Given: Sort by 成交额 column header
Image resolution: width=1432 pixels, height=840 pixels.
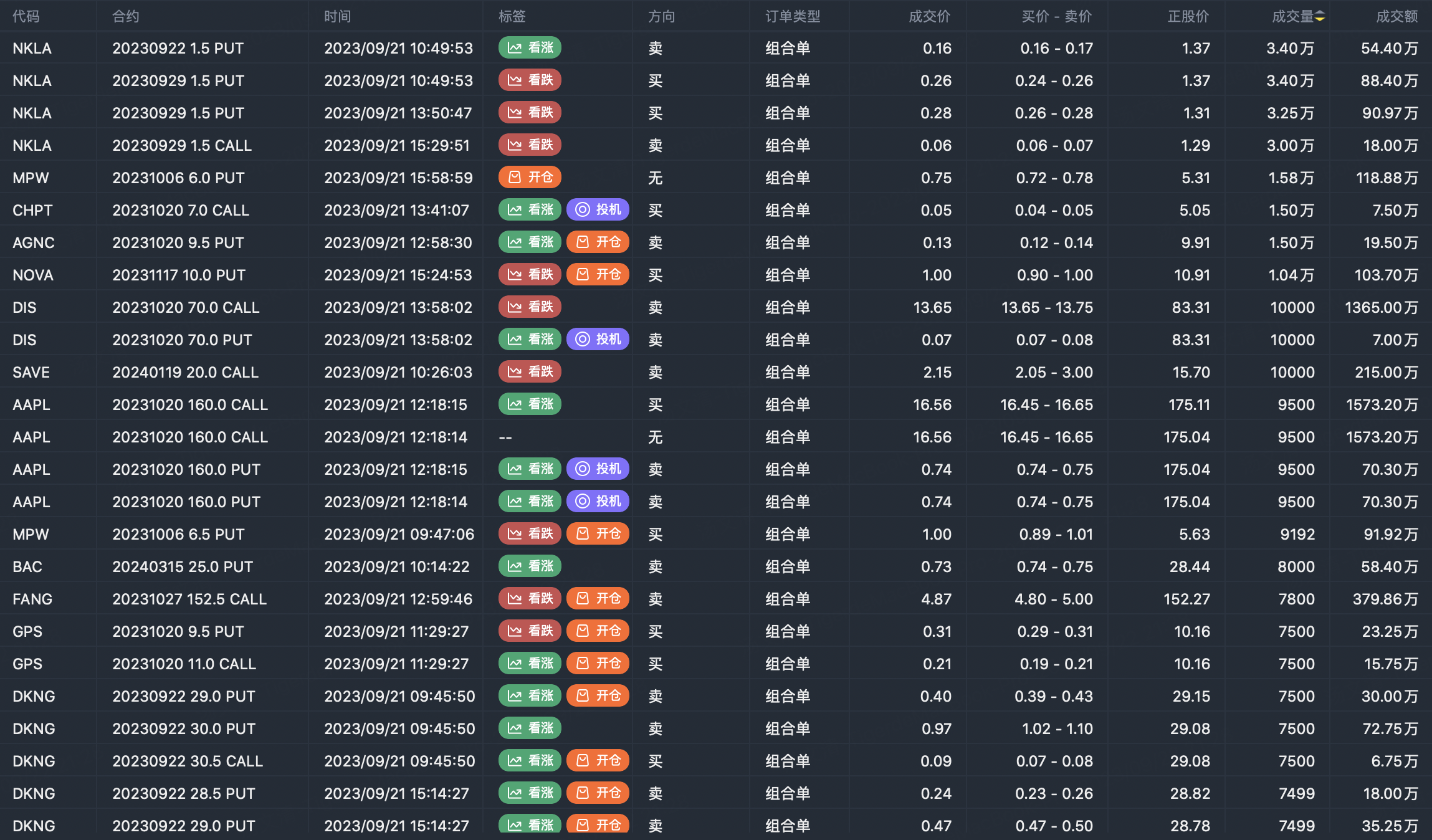Looking at the screenshot, I should tap(1397, 16).
